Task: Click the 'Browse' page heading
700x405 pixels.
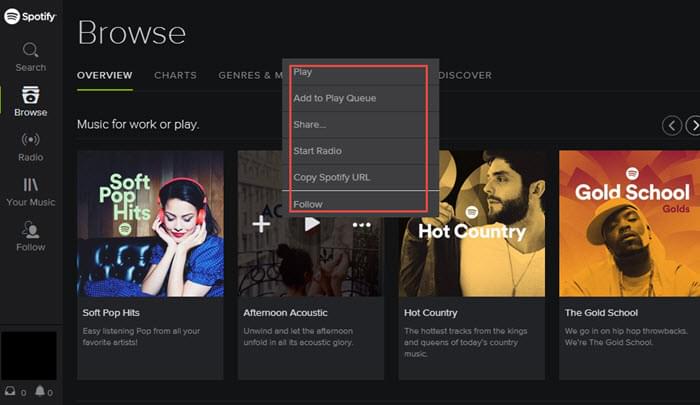Action: pos(132,33)
